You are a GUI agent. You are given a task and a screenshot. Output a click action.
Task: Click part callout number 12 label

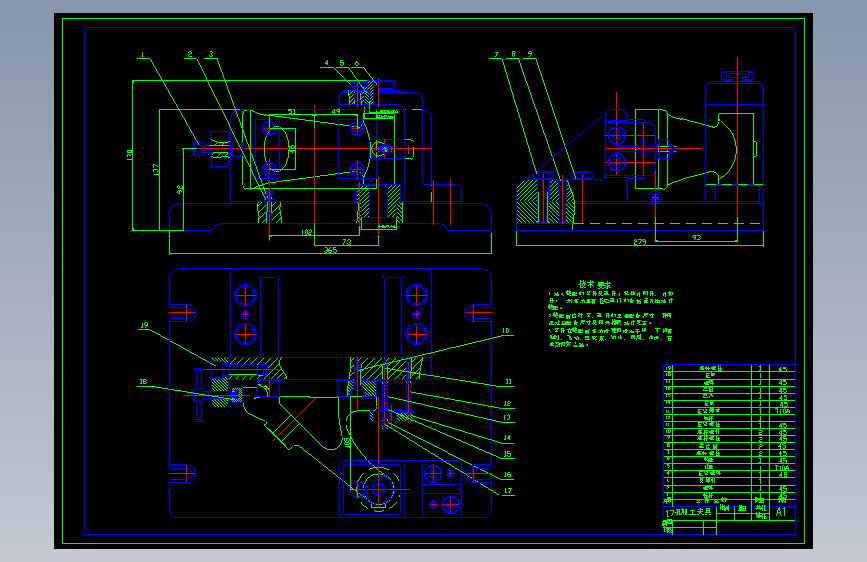pyautogui.click(x=507, y=404)
